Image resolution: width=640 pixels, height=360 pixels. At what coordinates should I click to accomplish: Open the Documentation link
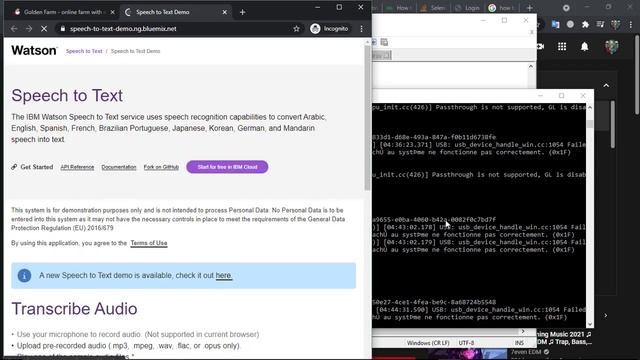click(119, 167)
